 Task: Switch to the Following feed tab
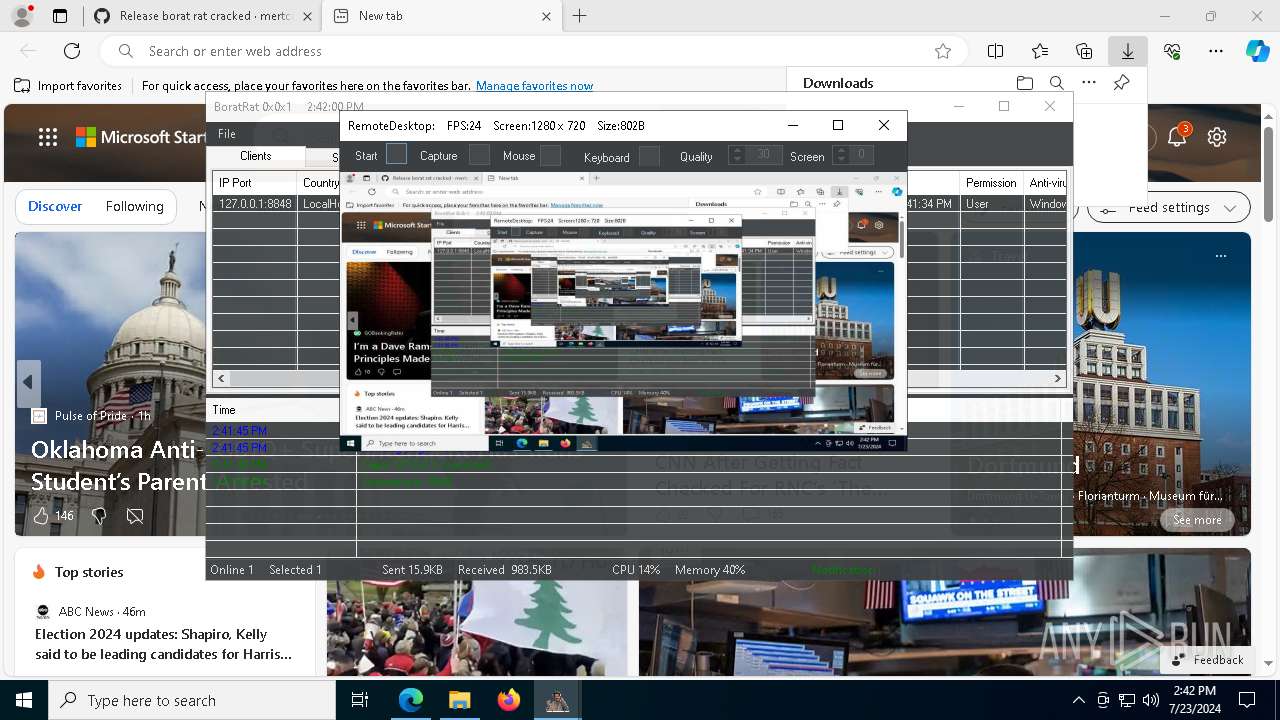click(x=135, y=206)
